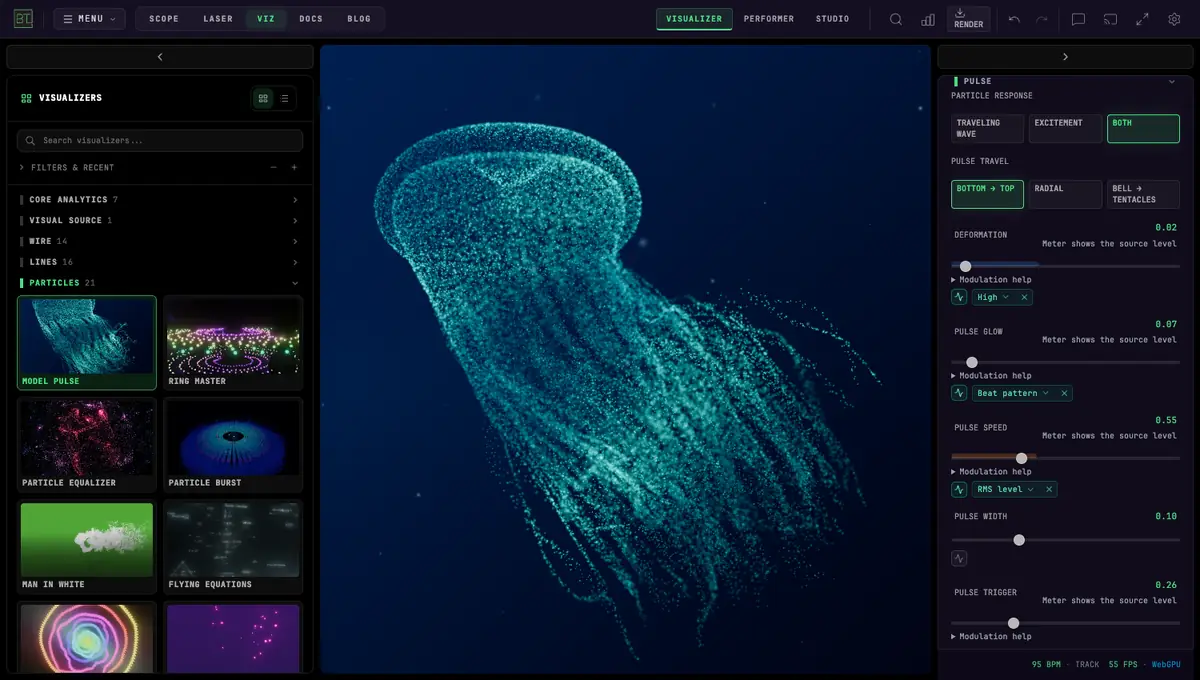Click the cast to screen icon
The image size is (1200, 680).
1110,19
